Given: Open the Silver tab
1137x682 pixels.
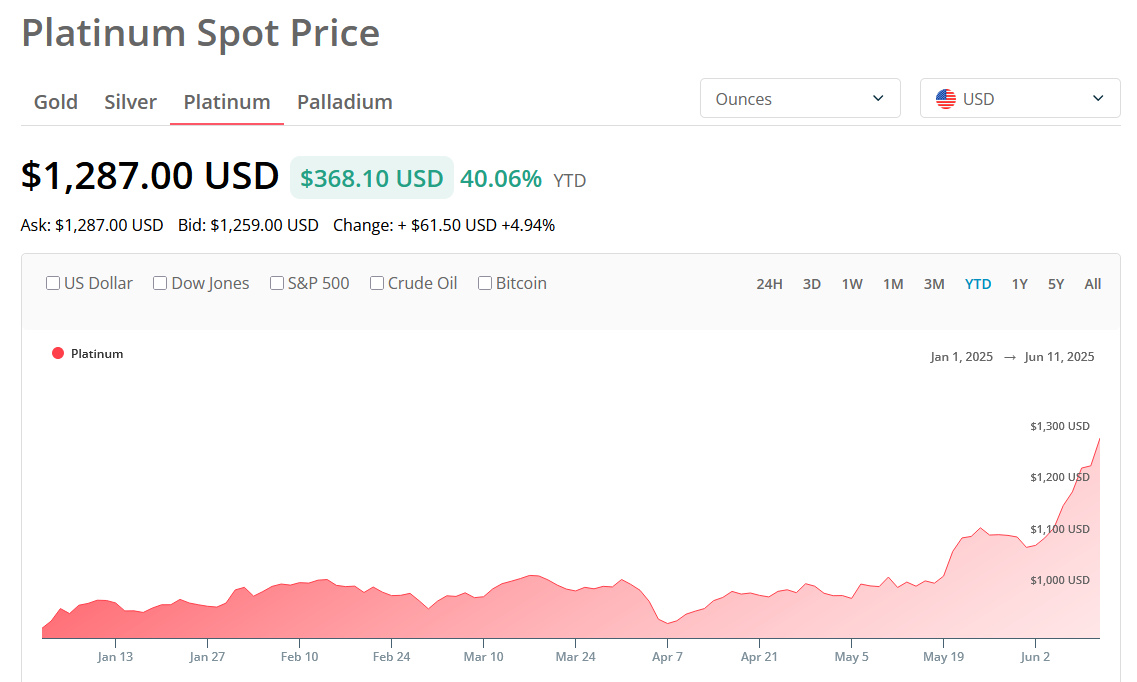Looking at the screenshot, I should (131, 102).
